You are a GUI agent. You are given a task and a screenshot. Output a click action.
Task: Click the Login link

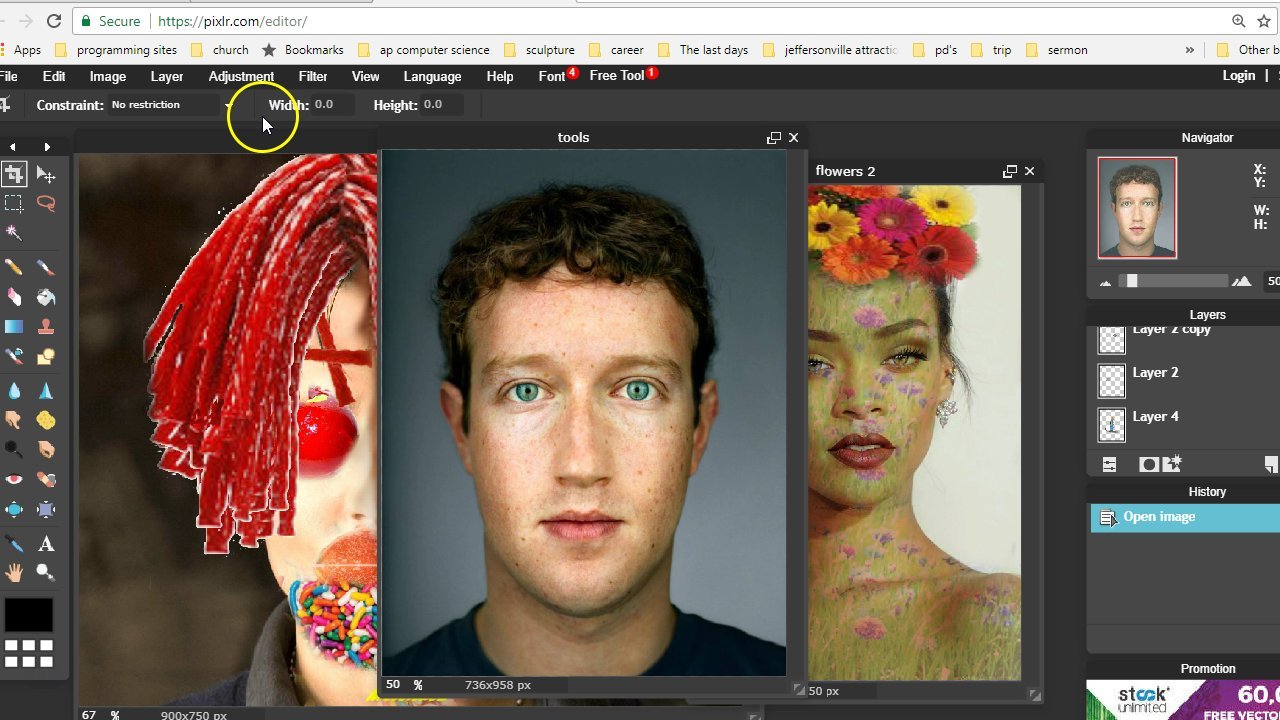[x=1238, y=76]
